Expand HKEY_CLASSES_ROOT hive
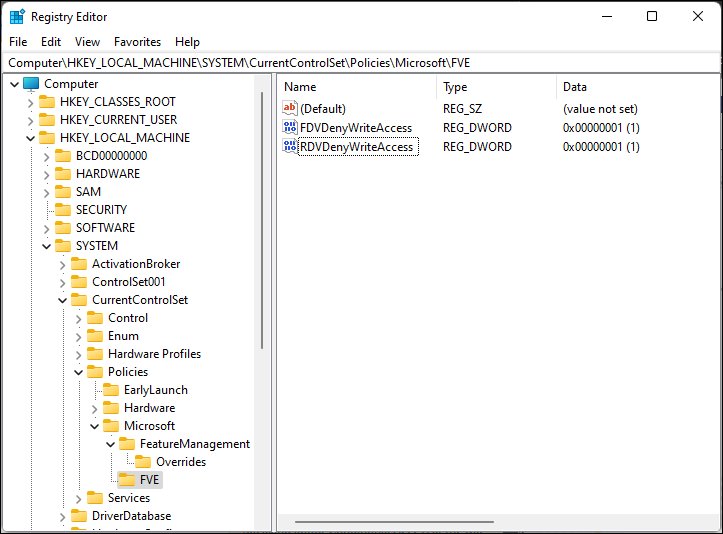This screenshot has width=723, height=534. [30, 102]
